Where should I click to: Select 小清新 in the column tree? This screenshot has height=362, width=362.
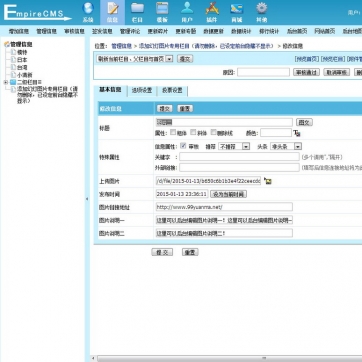(25, 75)
